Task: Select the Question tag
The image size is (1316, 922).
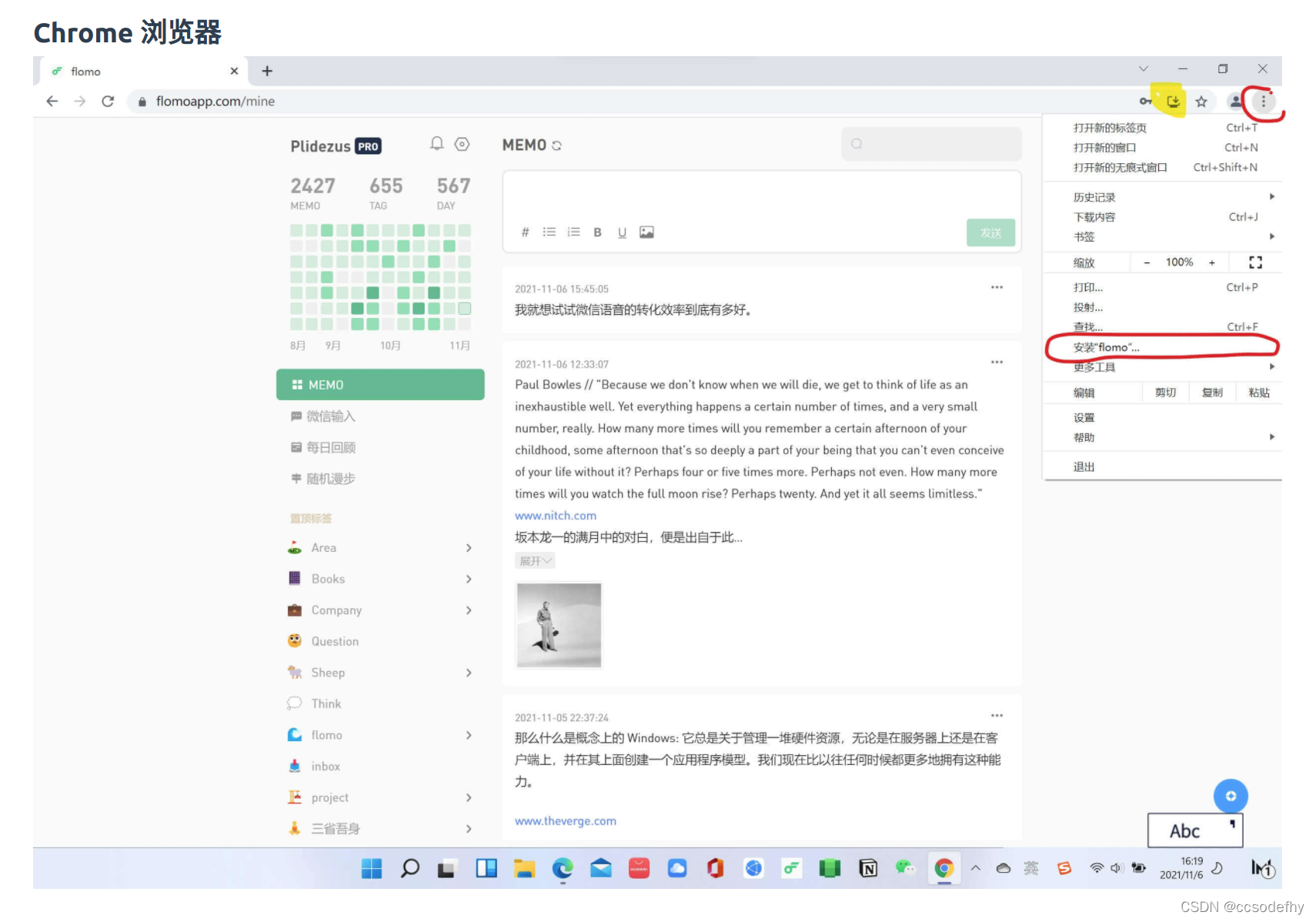Action: click(335, 641)
